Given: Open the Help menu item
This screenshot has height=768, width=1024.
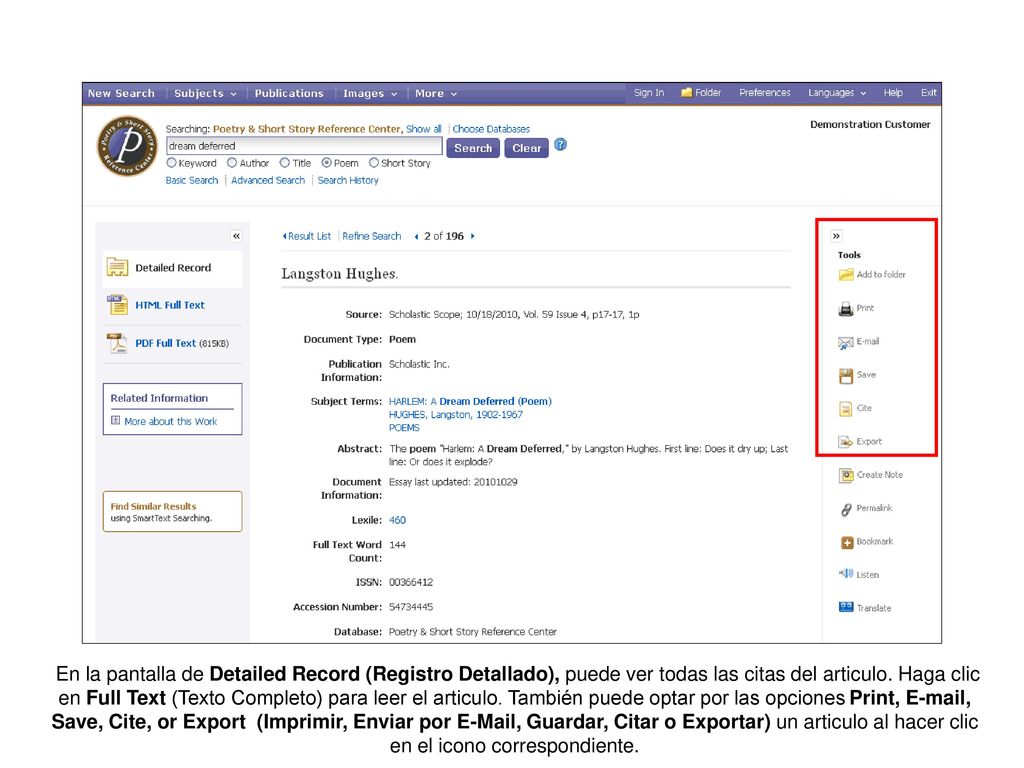Looking at the screenshot, I should (893, 93).
